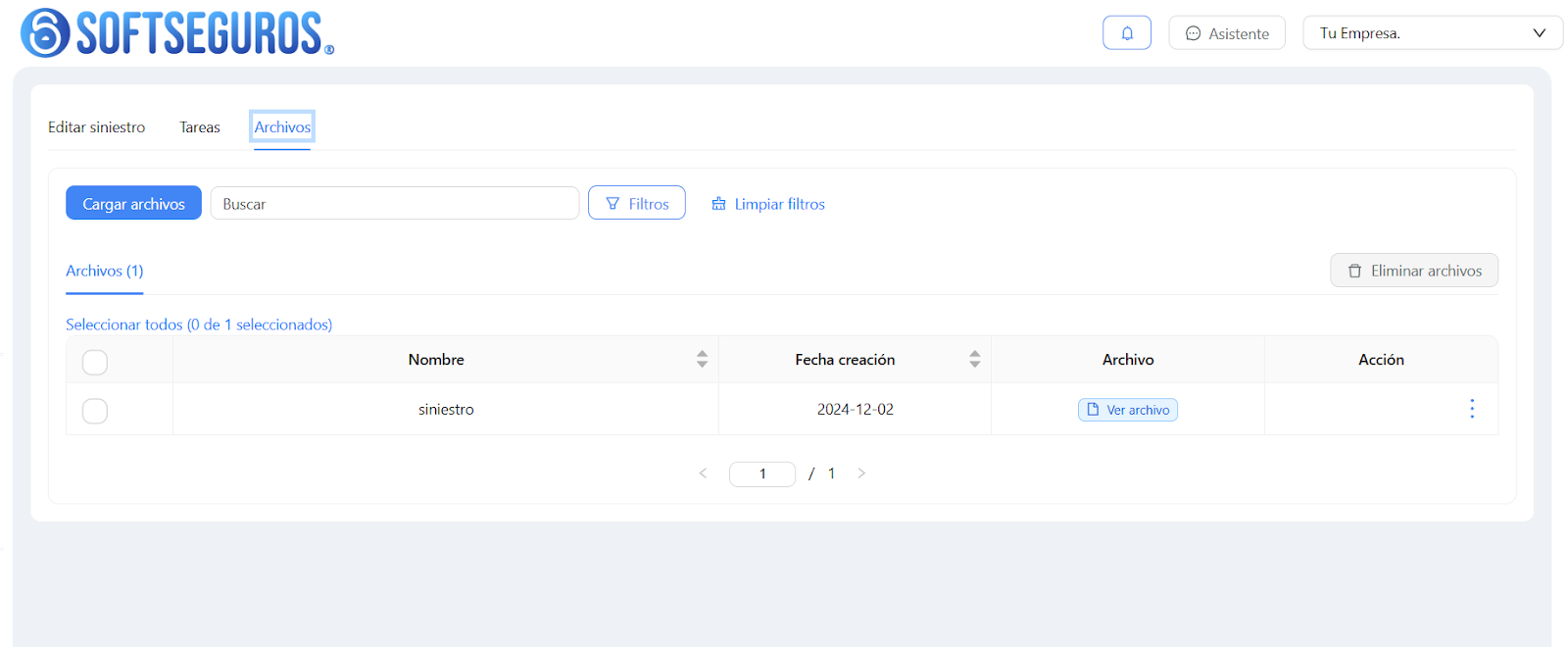Check the box for the siniestro row
1568x647 pixels.
click(95, 411)
